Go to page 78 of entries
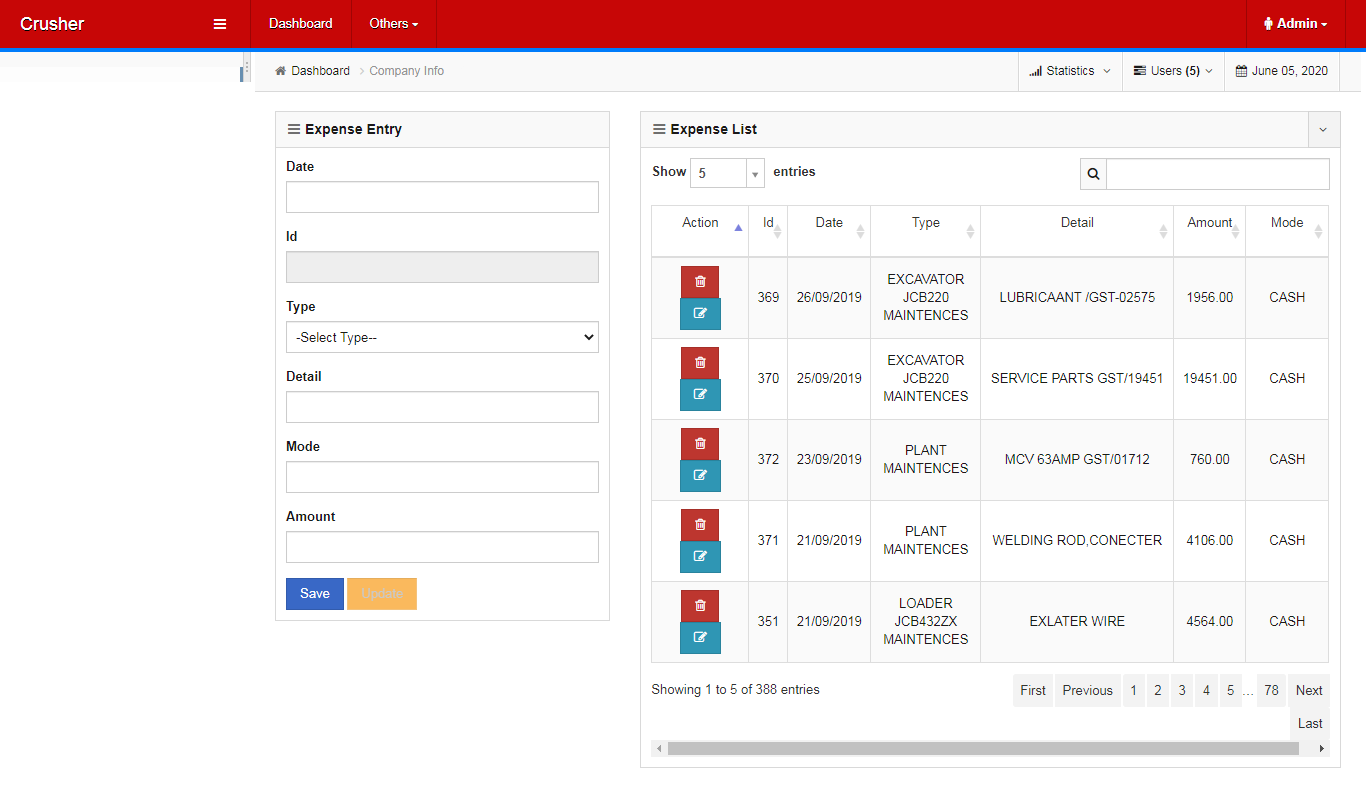This screenshot has width=1366, height=793. tap(1271, 691)
